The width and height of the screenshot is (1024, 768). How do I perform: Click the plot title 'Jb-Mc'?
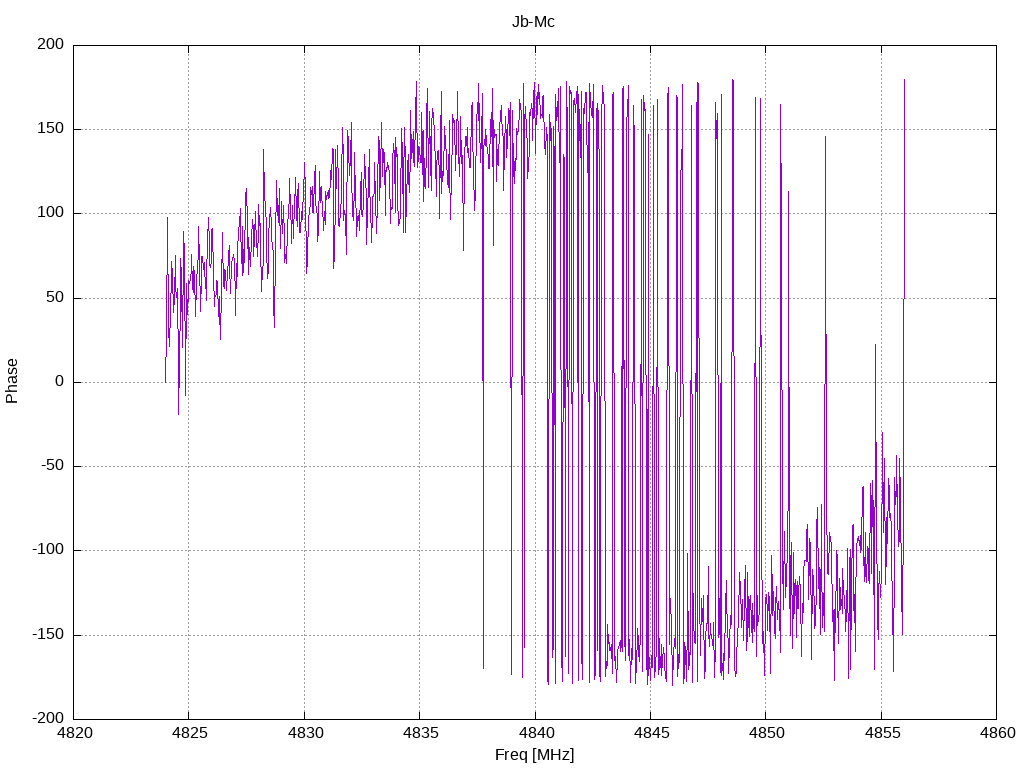pos(533,22)
